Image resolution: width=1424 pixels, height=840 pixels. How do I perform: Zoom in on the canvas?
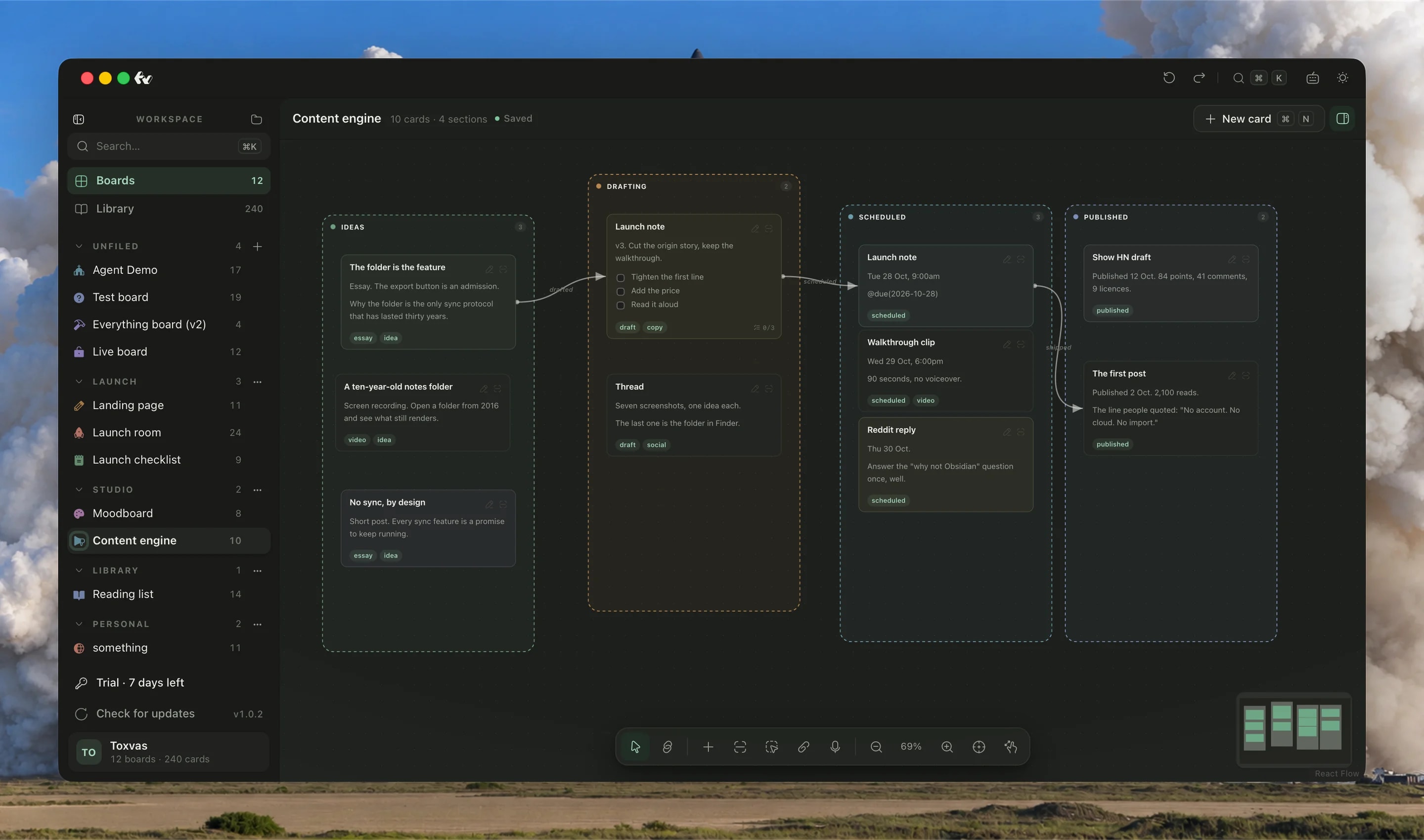(947, 747)
